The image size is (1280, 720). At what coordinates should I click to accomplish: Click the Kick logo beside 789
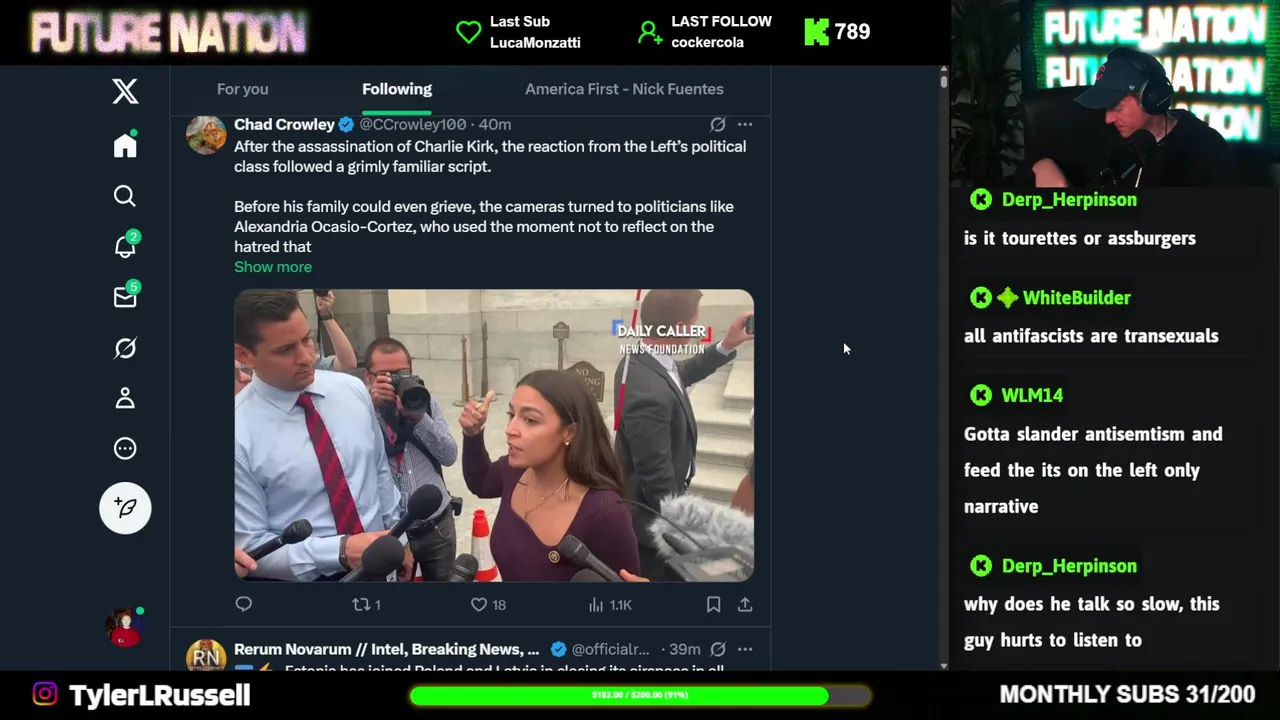click(816, 32)
